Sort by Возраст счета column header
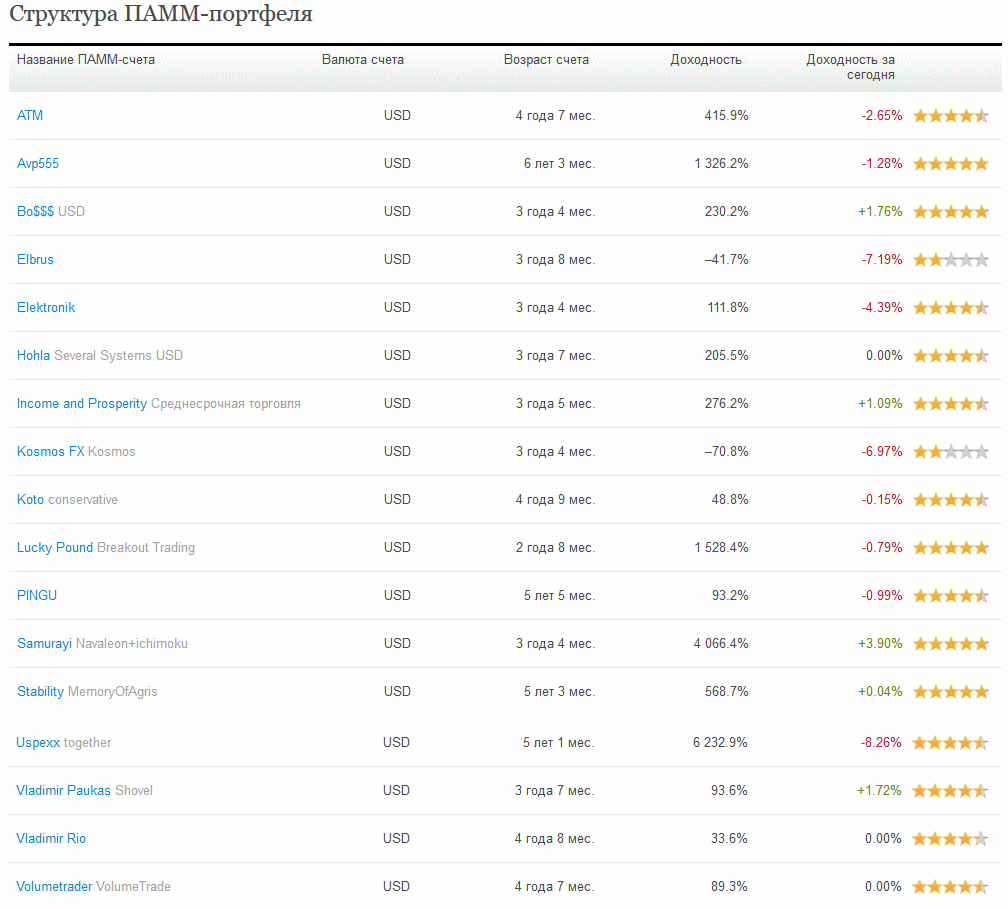 [x=546, y=60]
